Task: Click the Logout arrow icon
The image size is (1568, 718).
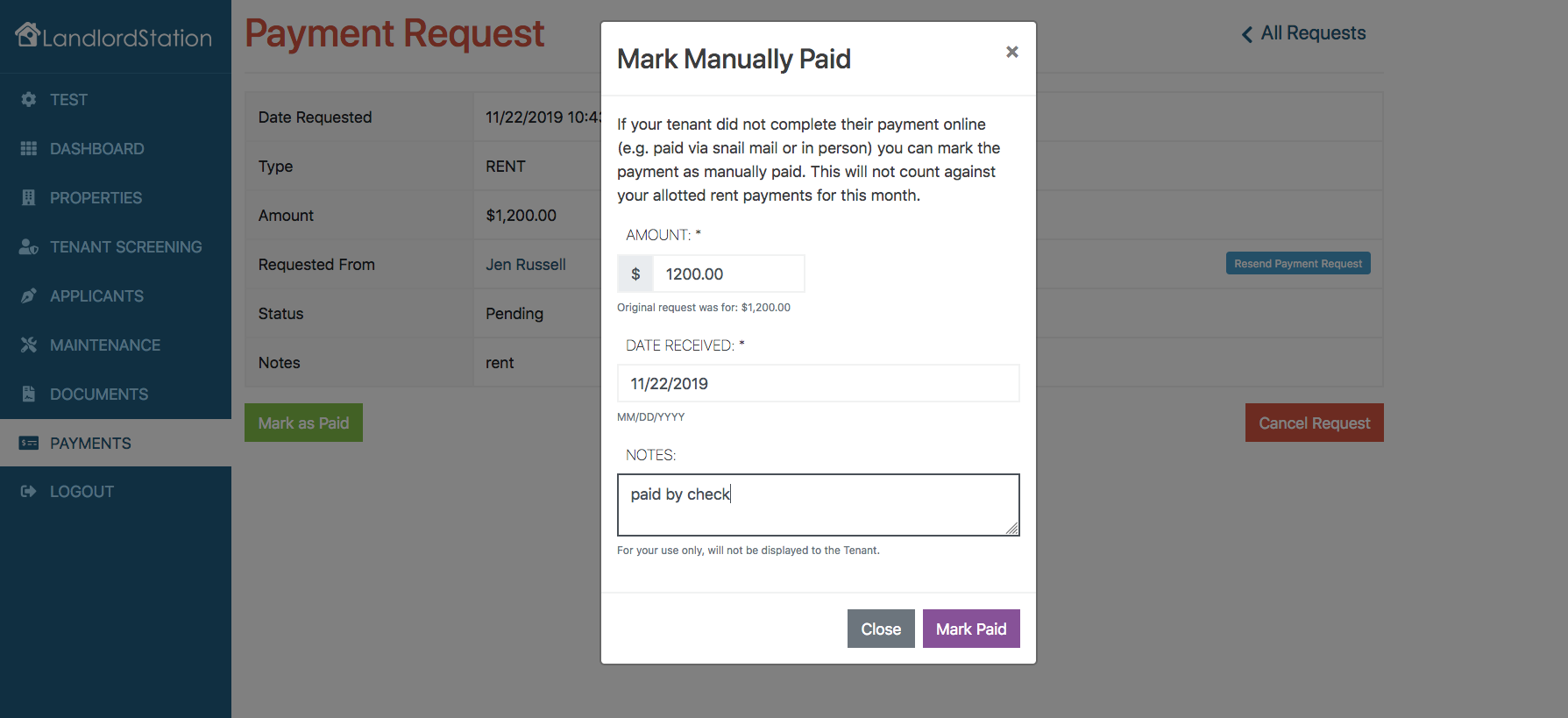Action: coord(29,492)
